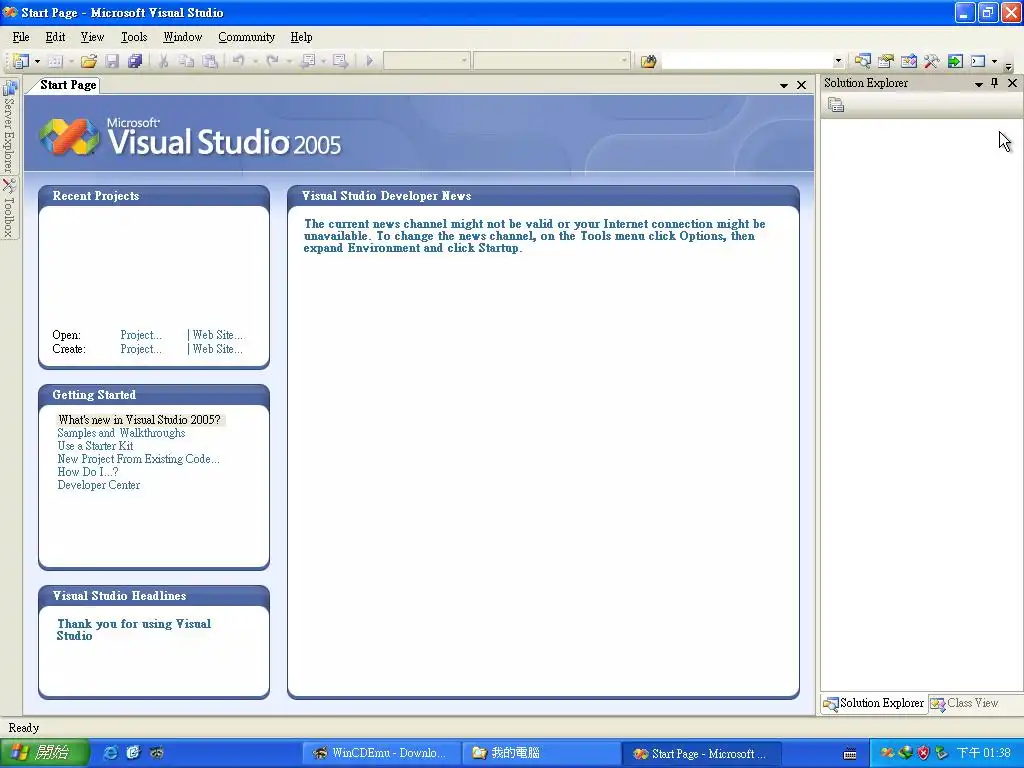Click into the Find text box
This screenshot has height=768, width=1024.
[747, 61]
